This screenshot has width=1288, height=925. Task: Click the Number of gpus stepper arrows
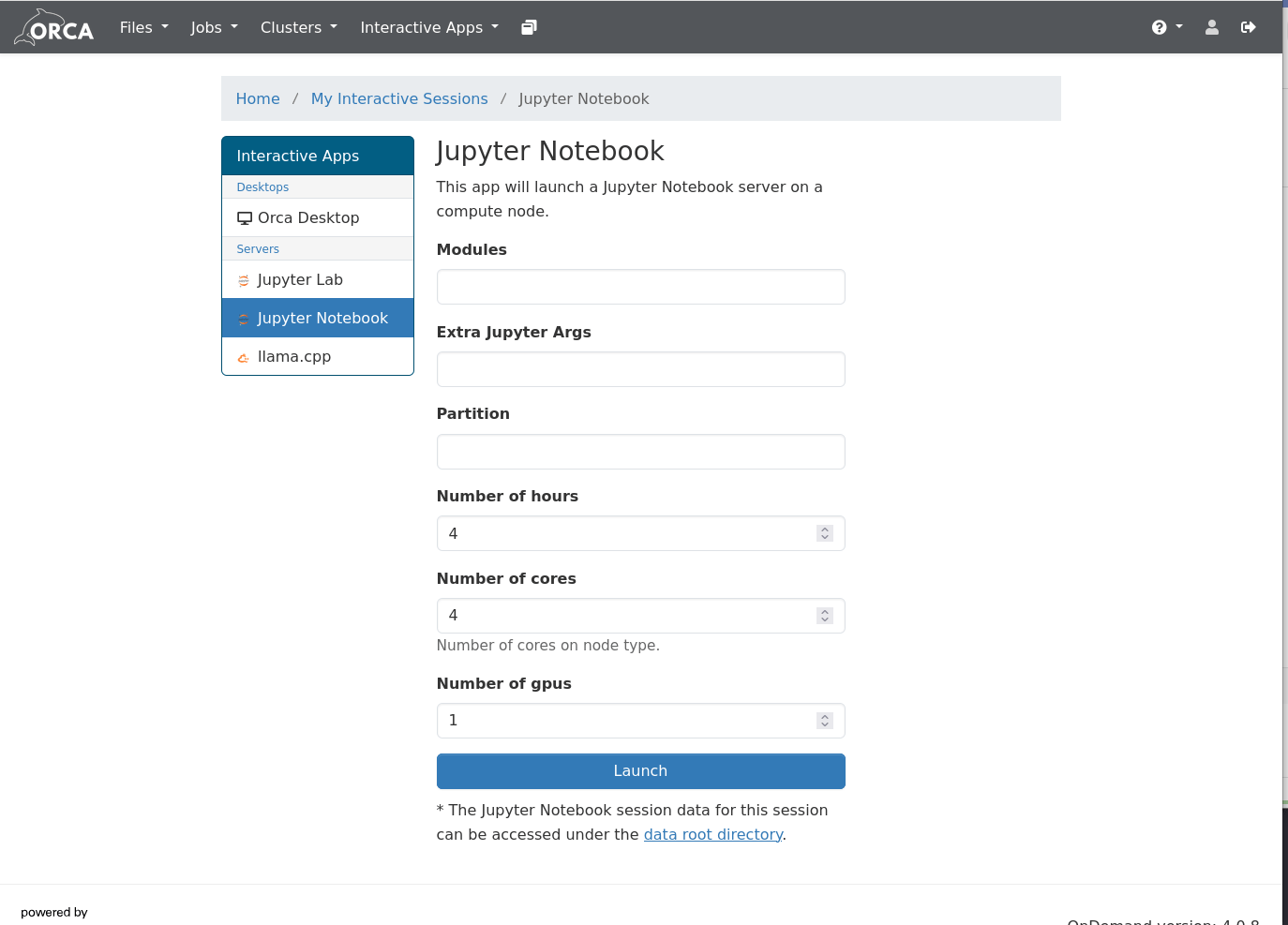pos(825,721)
